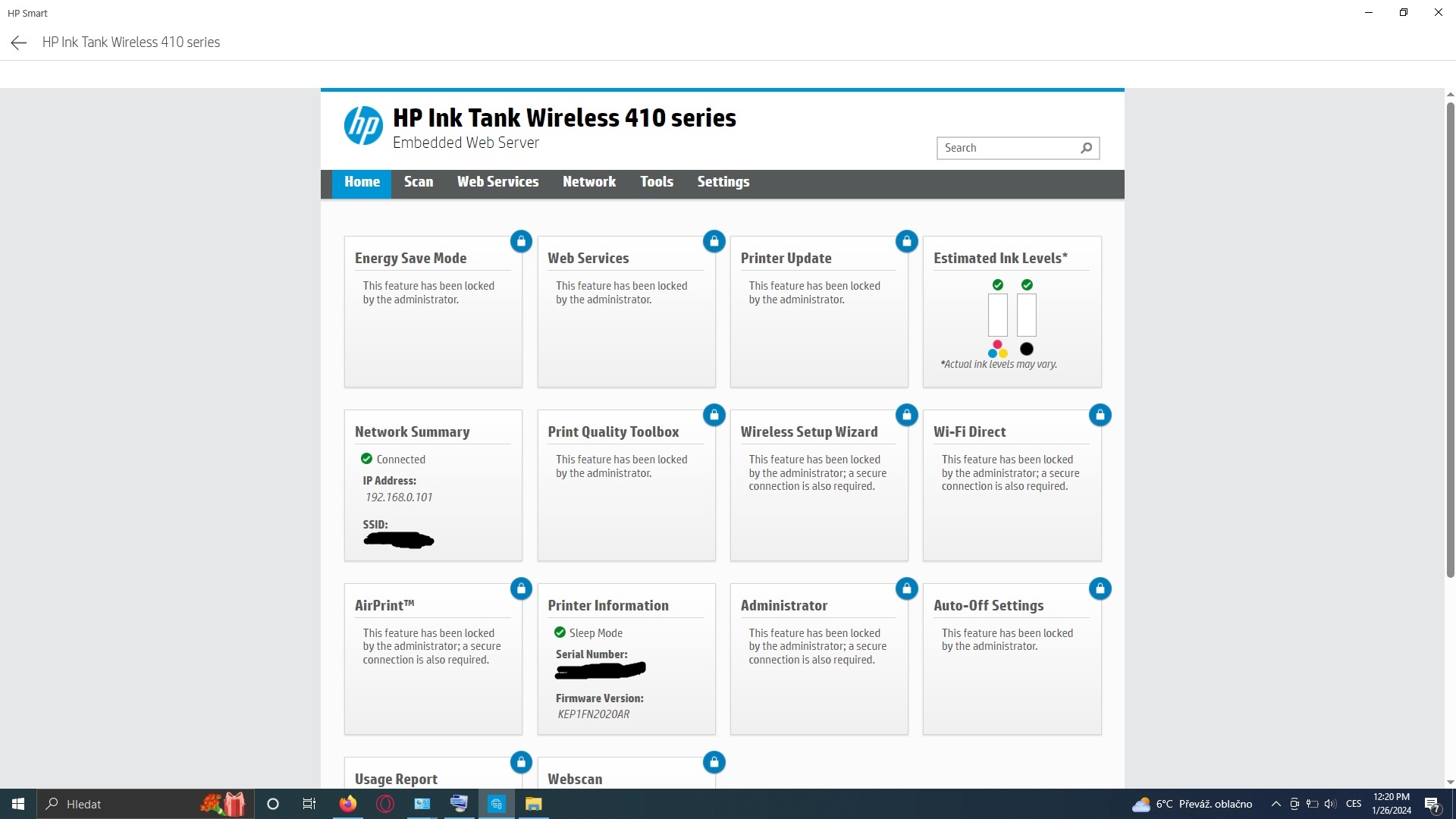
Task: Click the lock icon on Printer Update card
Action: pos(907,241)
